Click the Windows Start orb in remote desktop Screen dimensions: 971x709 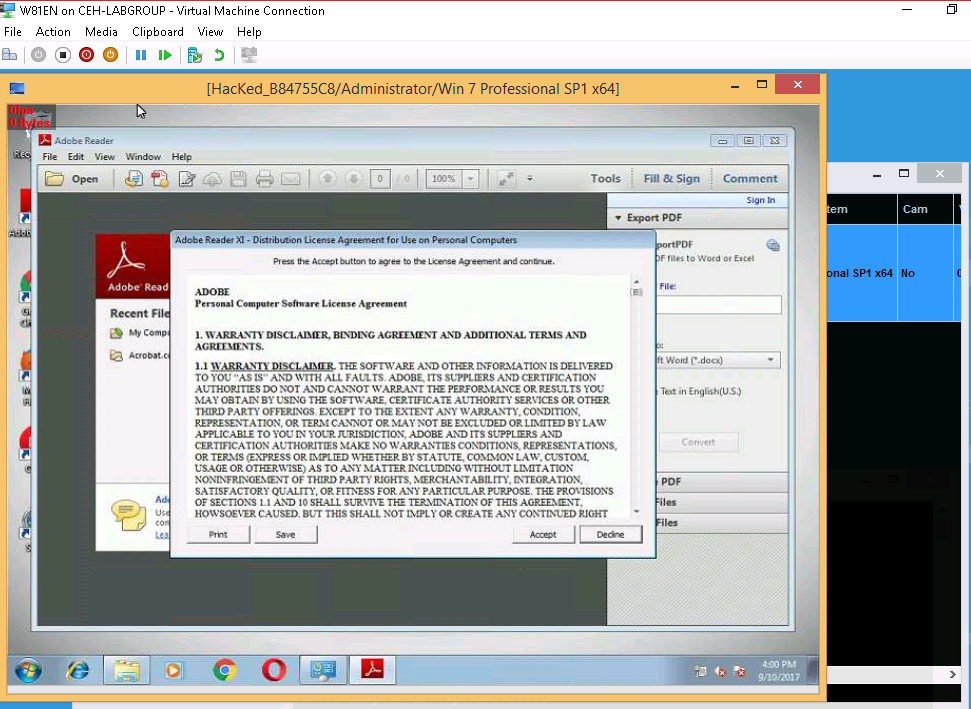(x=28, y=670)
